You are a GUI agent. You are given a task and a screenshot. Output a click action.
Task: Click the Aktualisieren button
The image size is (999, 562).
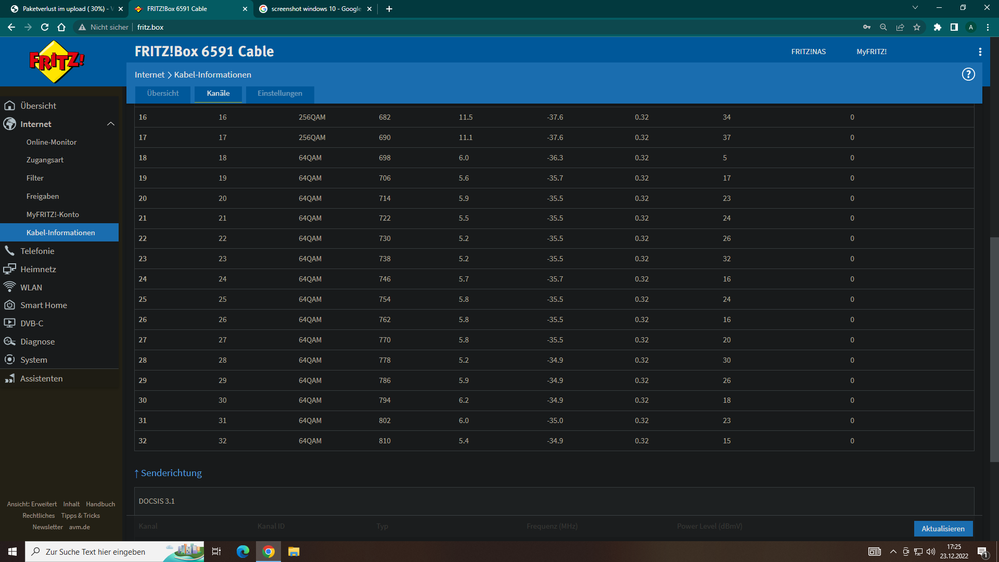point(943,529)
